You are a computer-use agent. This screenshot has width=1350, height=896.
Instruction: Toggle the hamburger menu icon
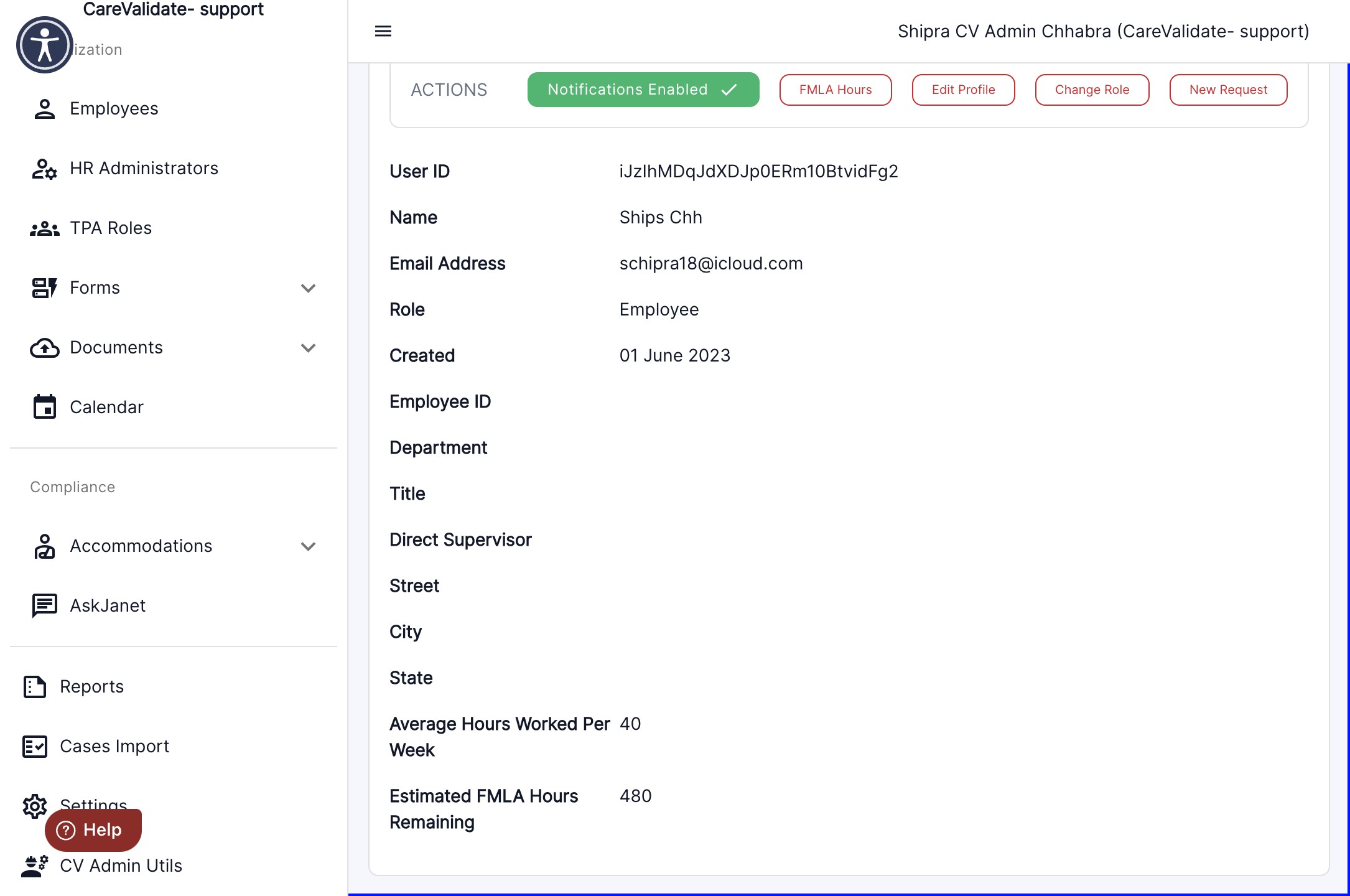pyautogui.click(x=383, y=31)
